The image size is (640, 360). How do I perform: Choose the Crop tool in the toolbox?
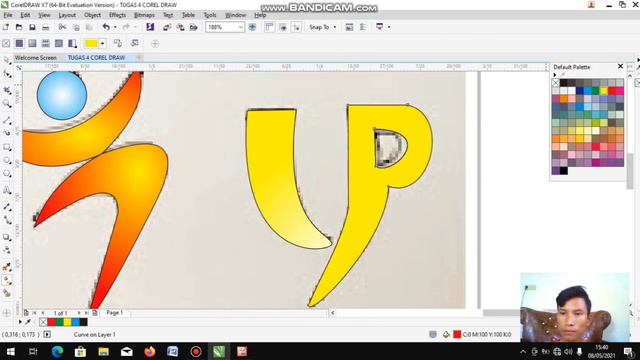point(7,90)
